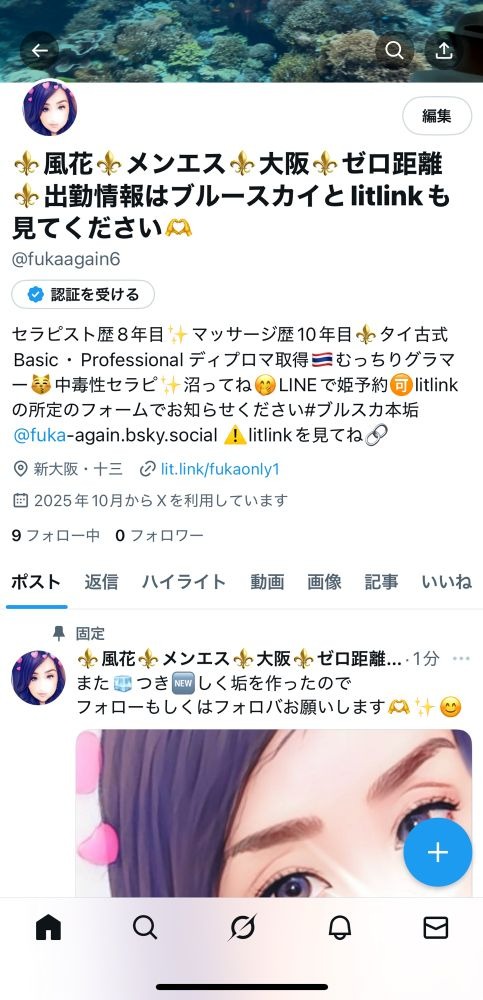The width and height of the screenshot is (483, 1000).
Task: Select the 画像 tab
Action: [324, 582]
